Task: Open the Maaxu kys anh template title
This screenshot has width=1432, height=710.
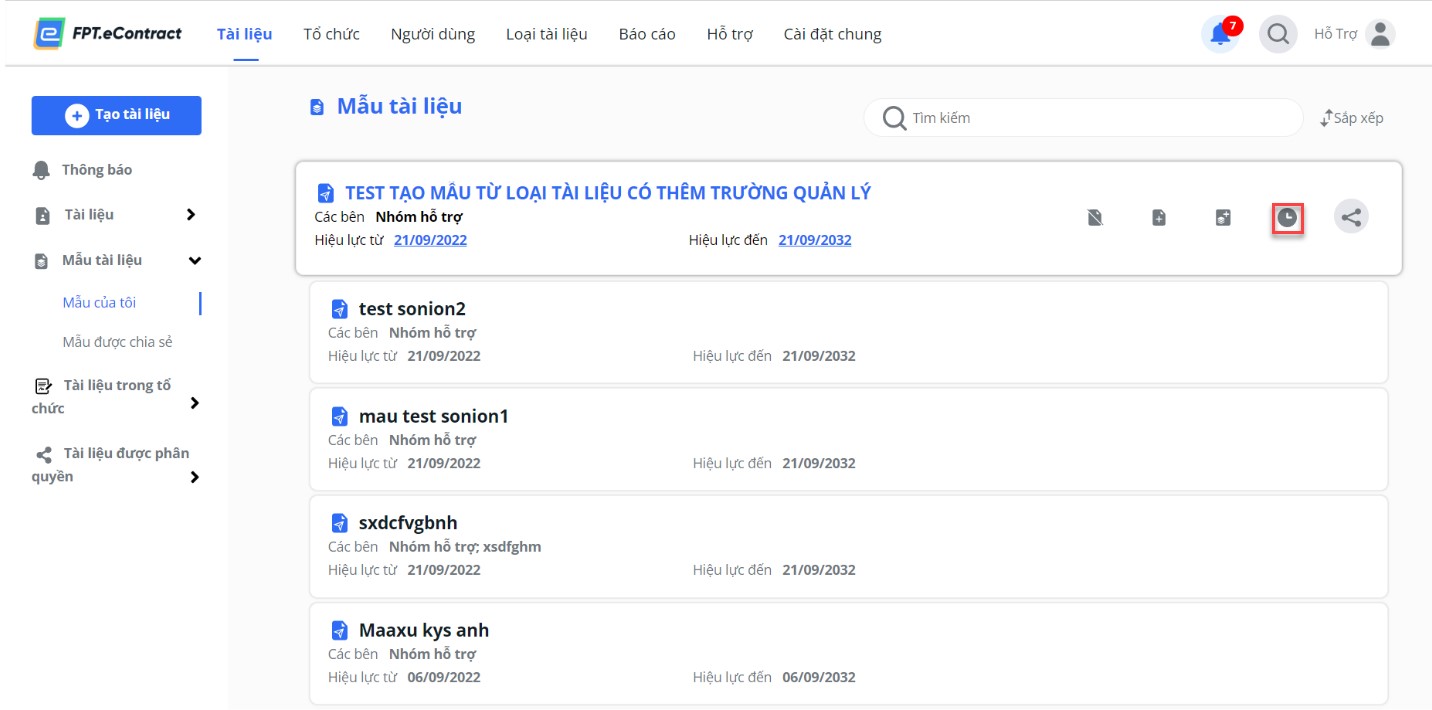Action: tap(424, 631)
